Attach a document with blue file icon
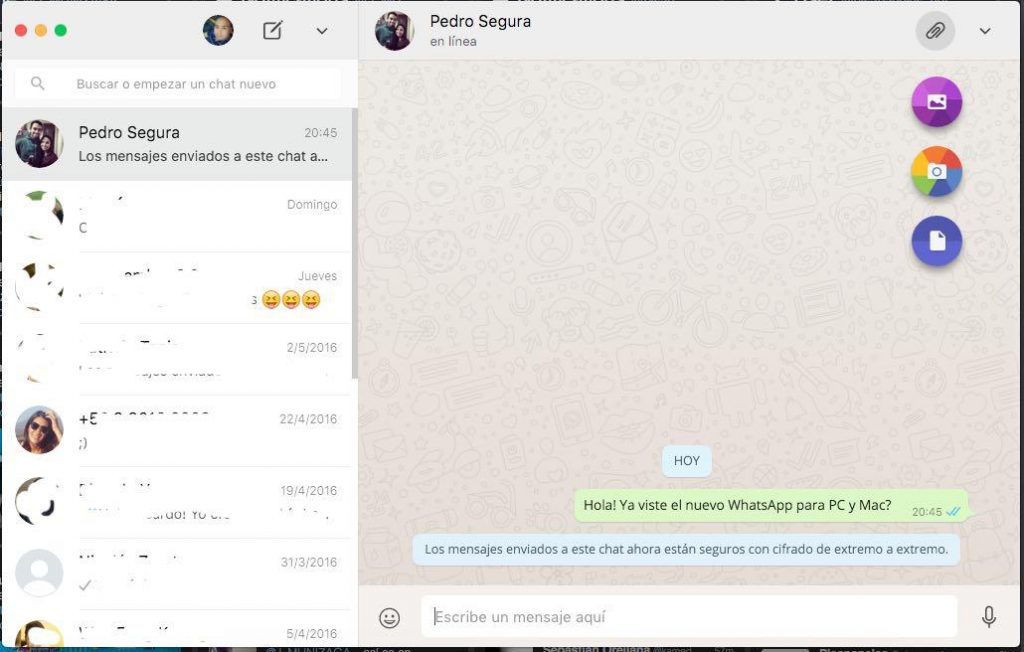The image size is (1024, 652). pyautogui.click(x=936, y=241)
